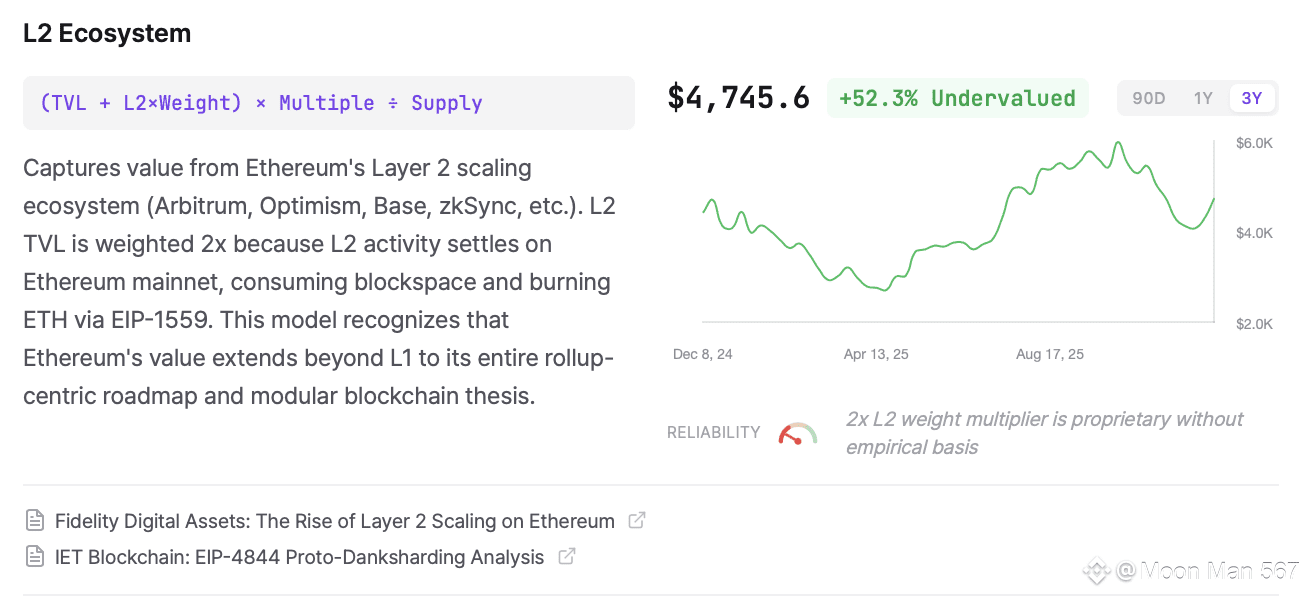This screenshot has width=1308, height=596.
Task: Click the reliability gauge icon
Action: coord(798,433)
